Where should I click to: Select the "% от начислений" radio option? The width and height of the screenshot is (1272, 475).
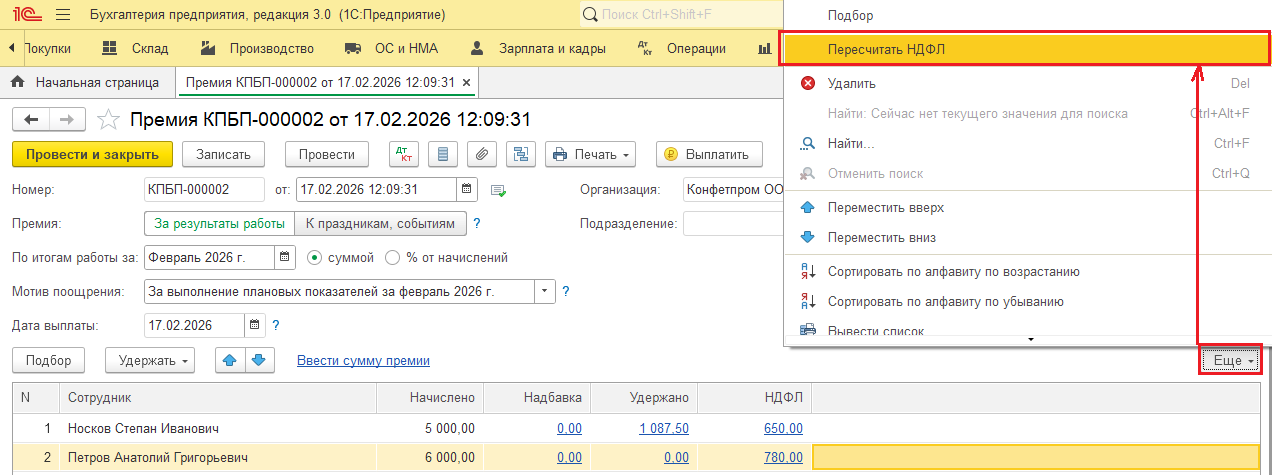coord(392,257)
